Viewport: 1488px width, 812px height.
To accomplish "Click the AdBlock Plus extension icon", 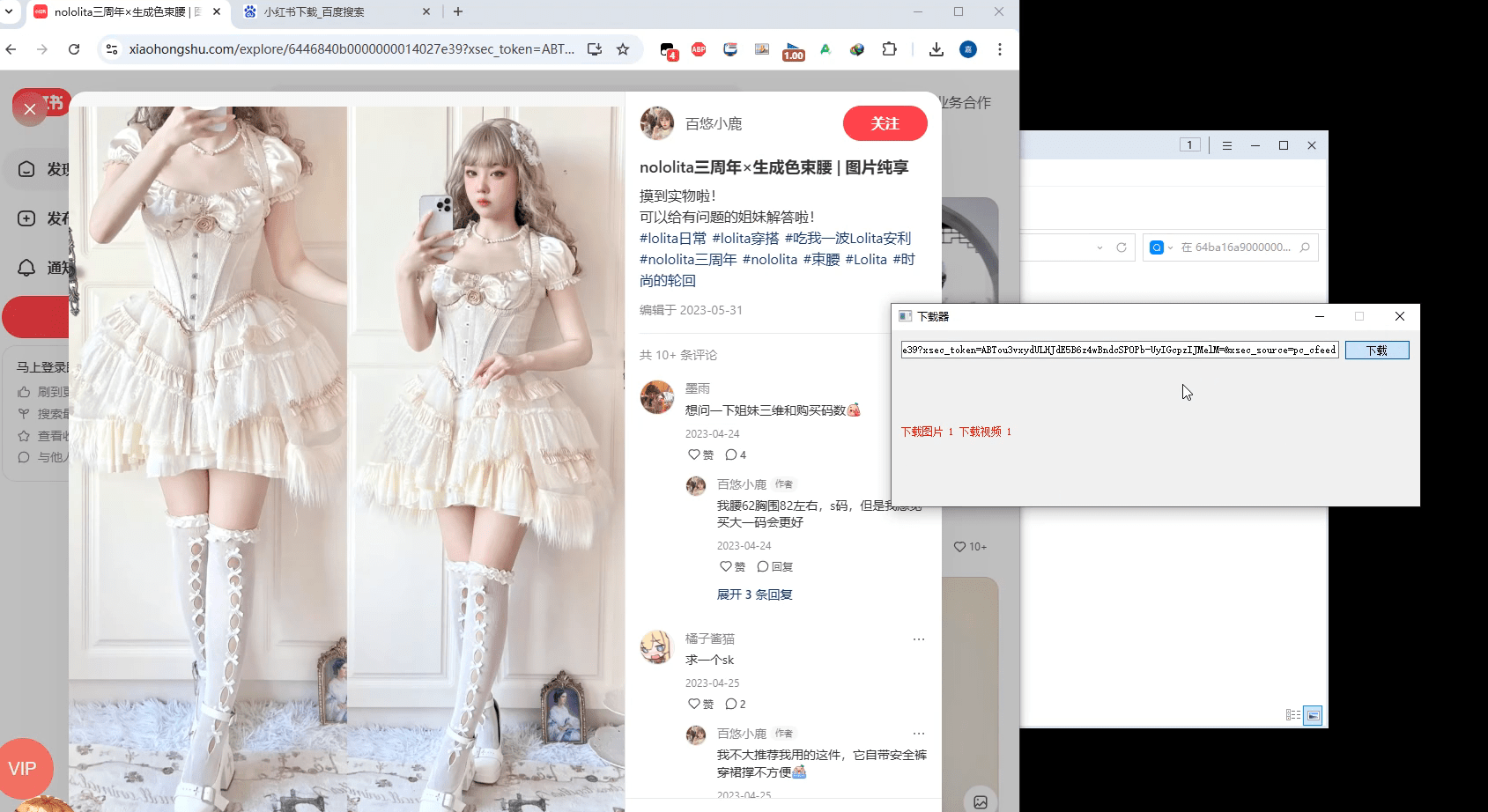I will point(699,49).
